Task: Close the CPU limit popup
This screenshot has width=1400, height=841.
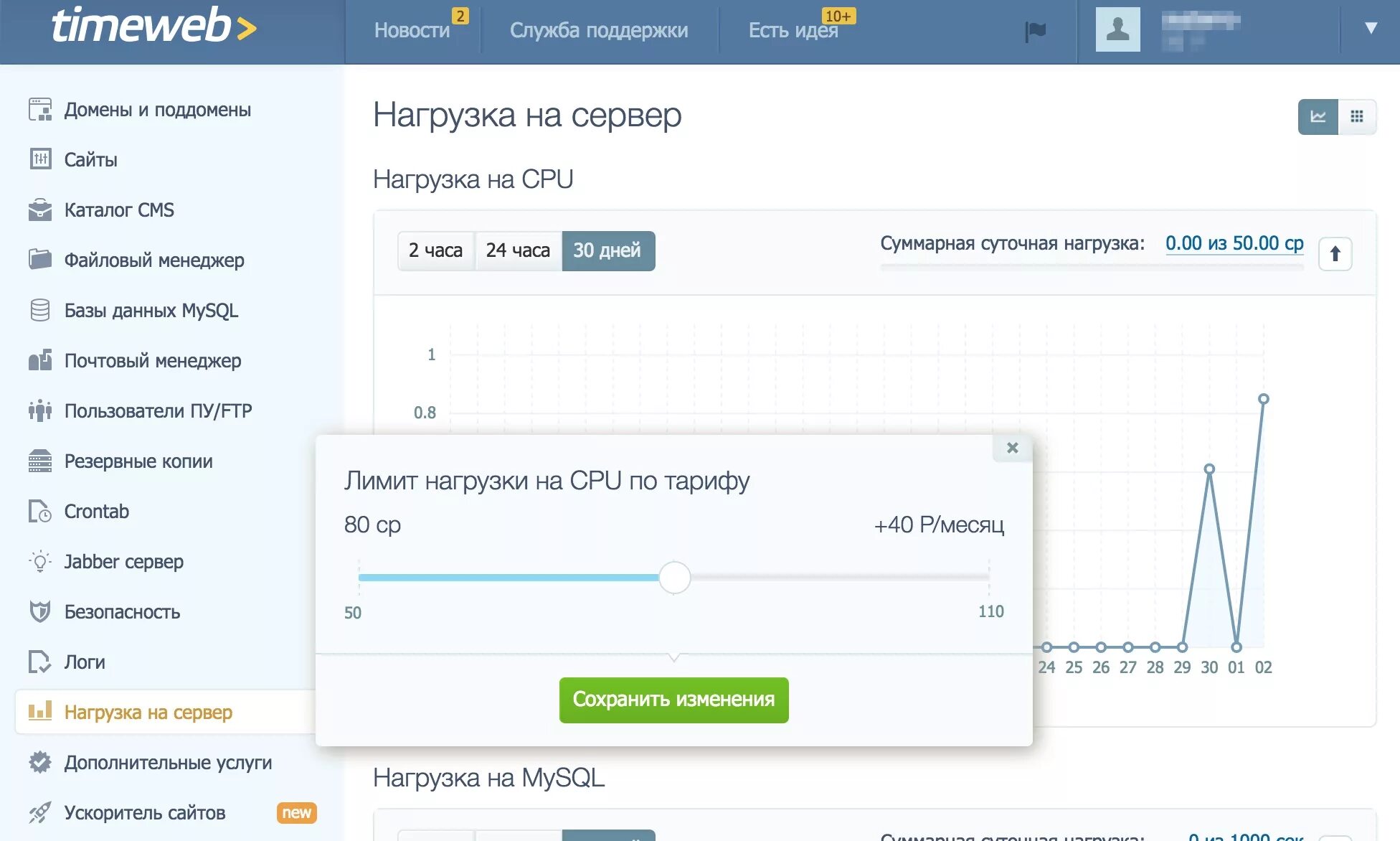Action: click(x=1012, y=448)
